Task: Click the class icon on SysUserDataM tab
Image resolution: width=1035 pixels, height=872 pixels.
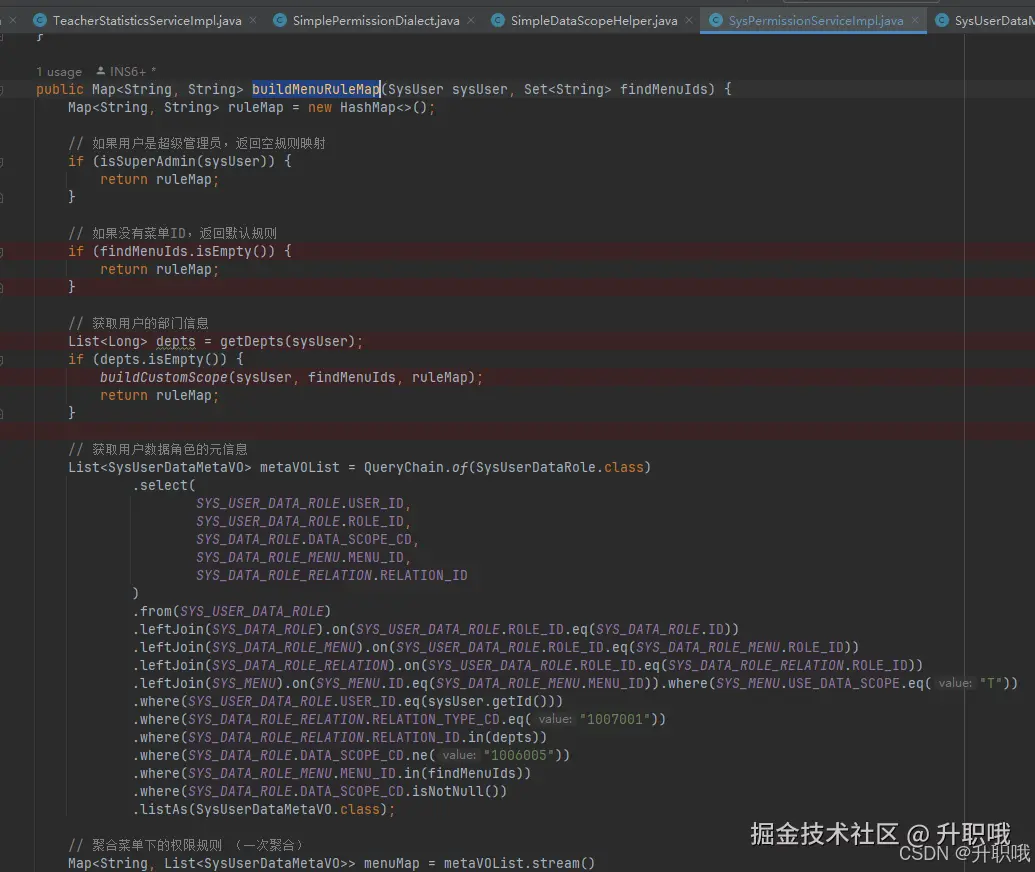Action: click(942, 20)
